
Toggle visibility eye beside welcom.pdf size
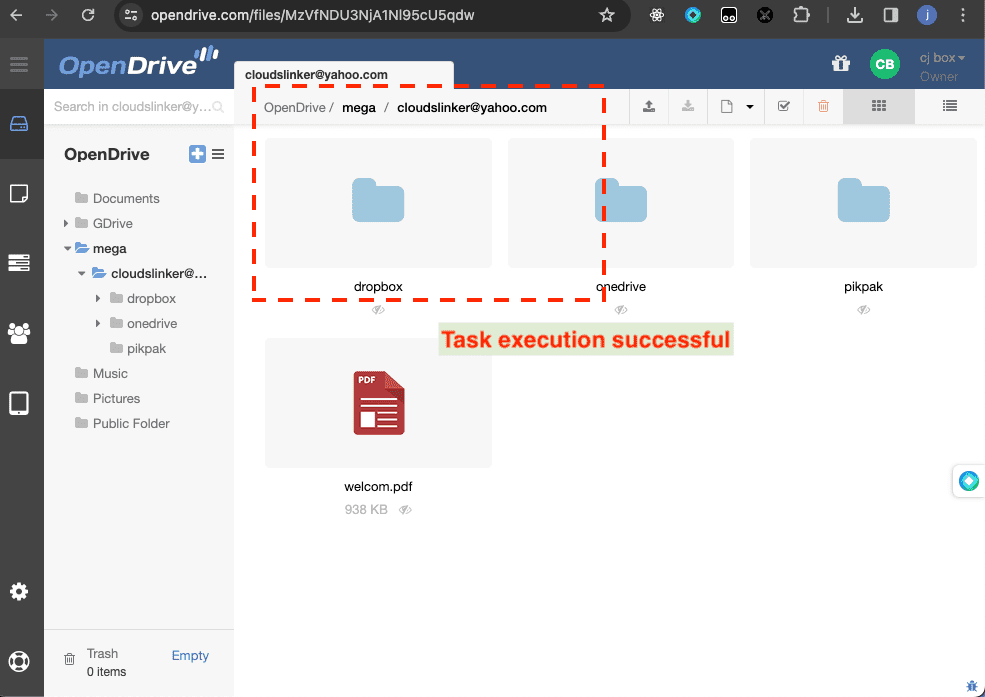coord(405,510)
